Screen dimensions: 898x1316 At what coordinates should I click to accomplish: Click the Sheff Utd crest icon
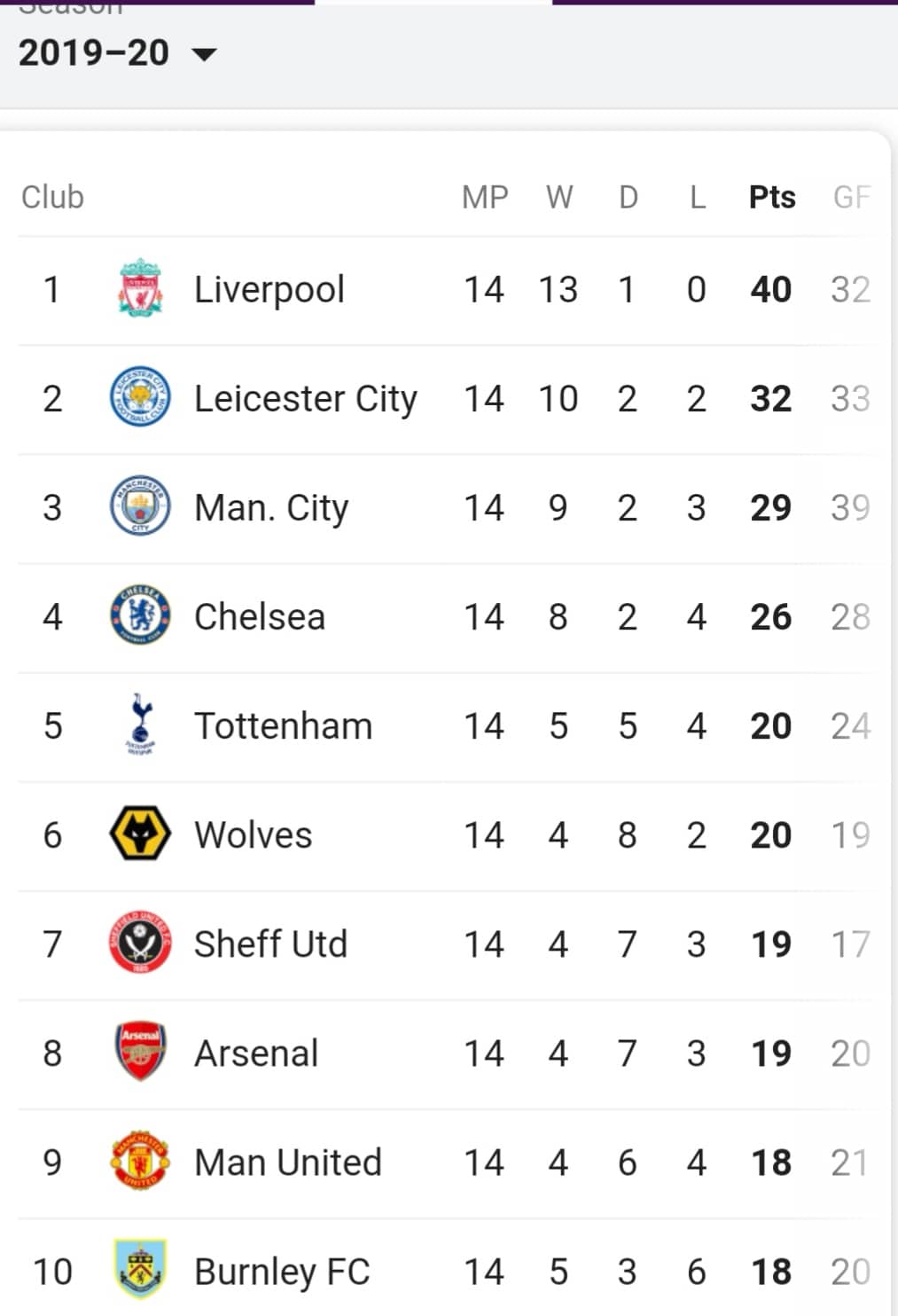coord(140,943)
